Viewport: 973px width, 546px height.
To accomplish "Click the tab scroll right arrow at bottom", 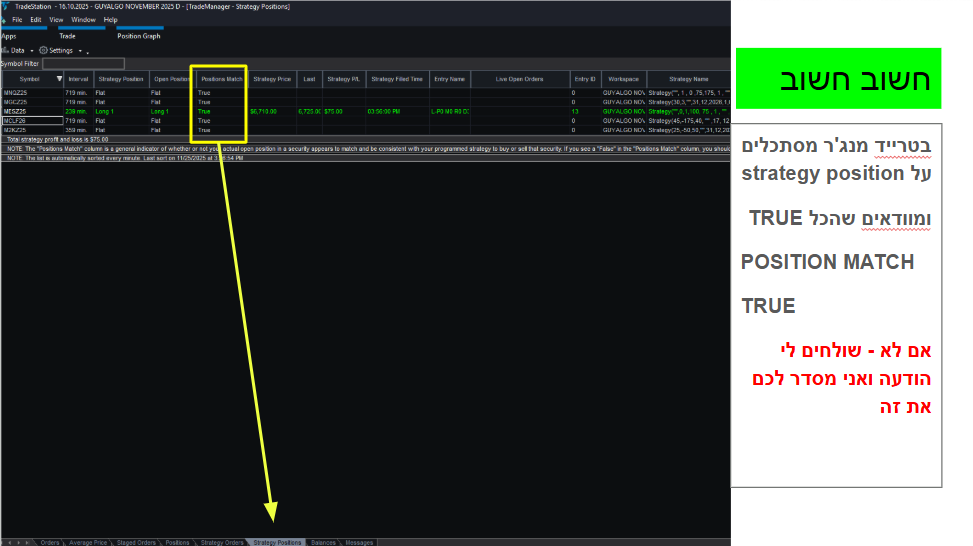I will tap(27, 542).
